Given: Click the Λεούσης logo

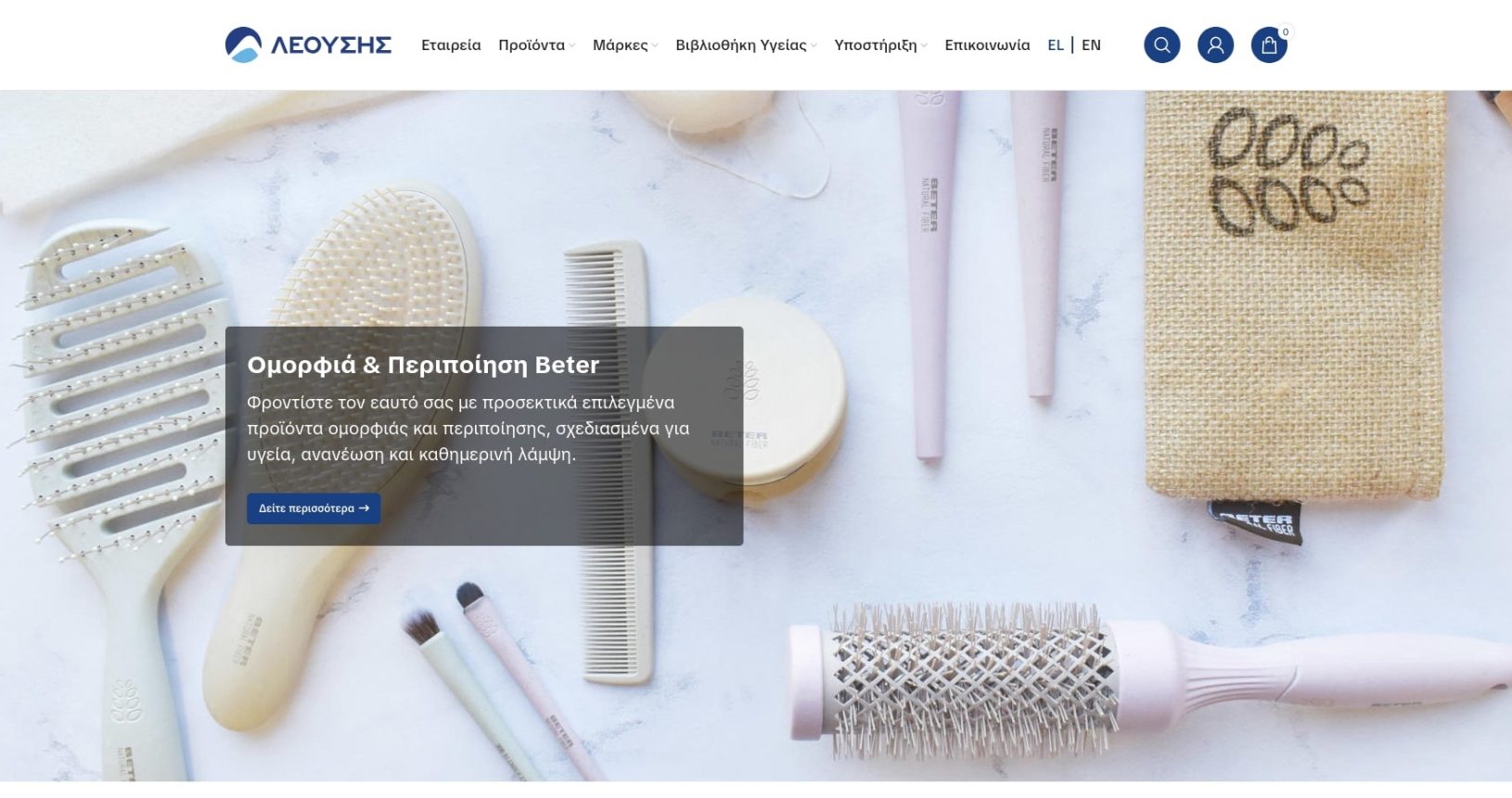Looking at the screenshot, I should pyautogui.click(x=308, y=45).
